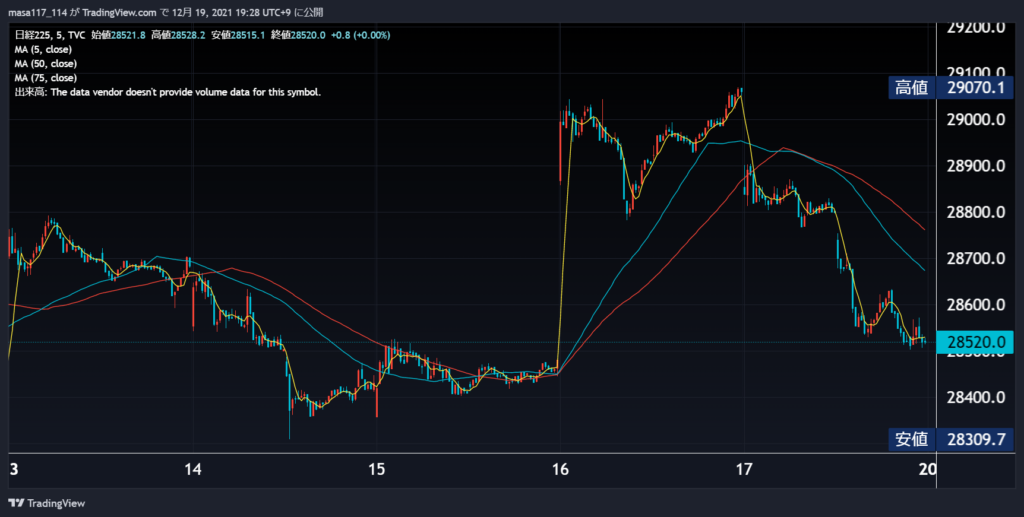Click the 28900.0 price axis label
The width and height of the screenshot is (1024, 517).
click(x=976, y=166)
